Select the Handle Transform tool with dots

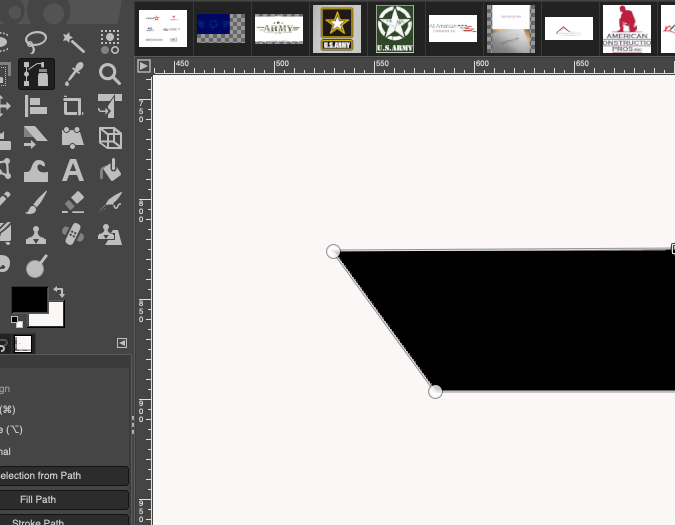(73, 138)
